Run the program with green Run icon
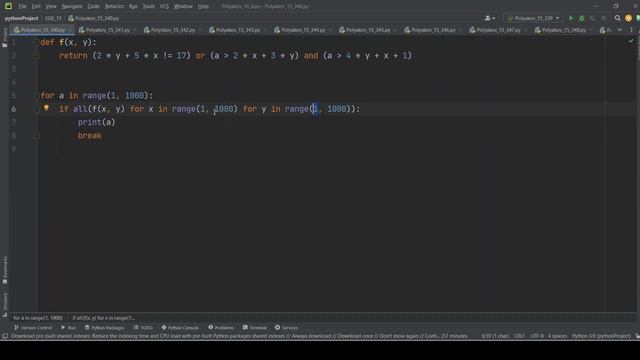The height and width of the screenshot is (360, 640). (x=571, y=18)
